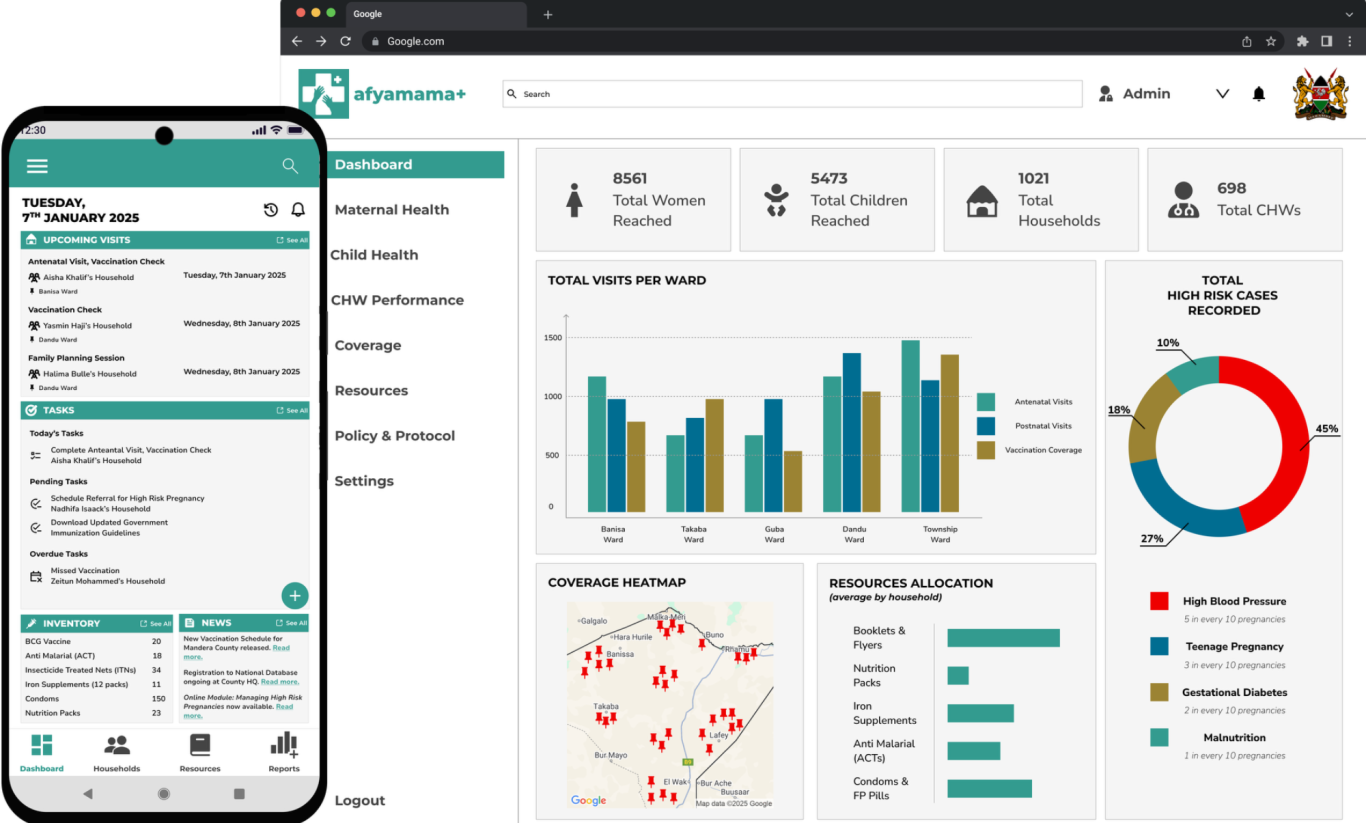The image size is (1366, 823).
Task: Expand See All for Tasks section
Action: tap(292, 410)
